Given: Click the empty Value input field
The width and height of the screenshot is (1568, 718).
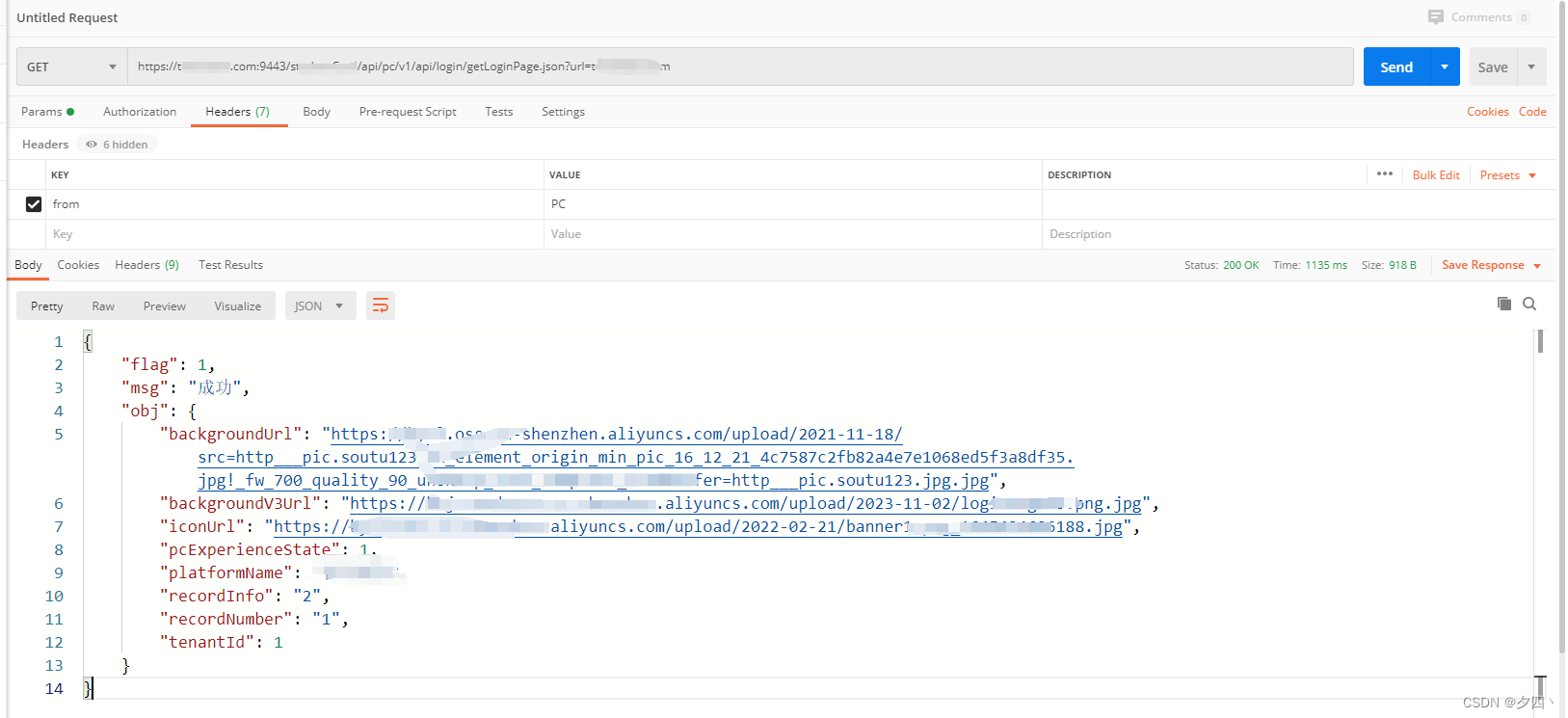Looking at the screenshot, I should click(x=792, y=234).
